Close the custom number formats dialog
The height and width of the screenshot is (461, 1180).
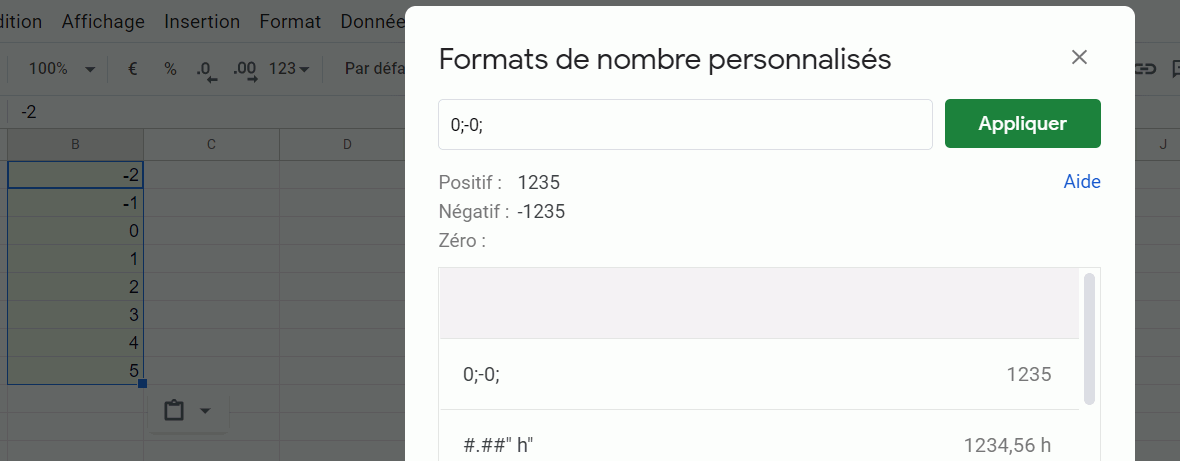(1079, 57)
